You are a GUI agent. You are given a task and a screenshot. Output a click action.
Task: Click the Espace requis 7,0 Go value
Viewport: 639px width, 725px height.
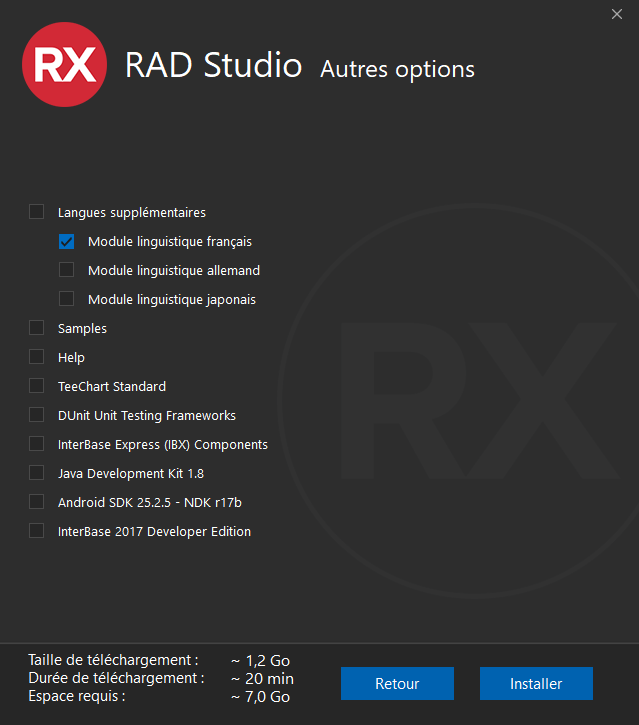click(x=260, y=697)
